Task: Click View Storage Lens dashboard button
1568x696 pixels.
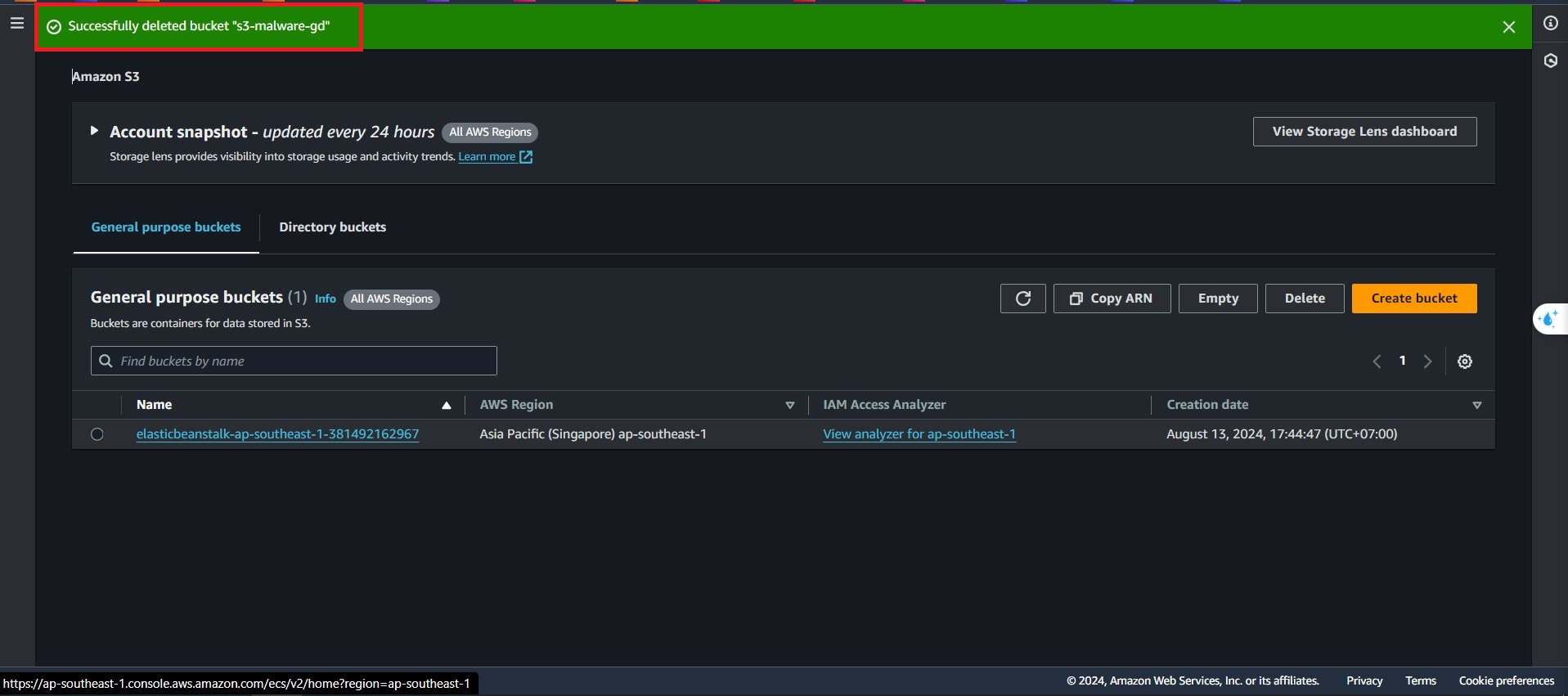Action: pos(1364,132)
